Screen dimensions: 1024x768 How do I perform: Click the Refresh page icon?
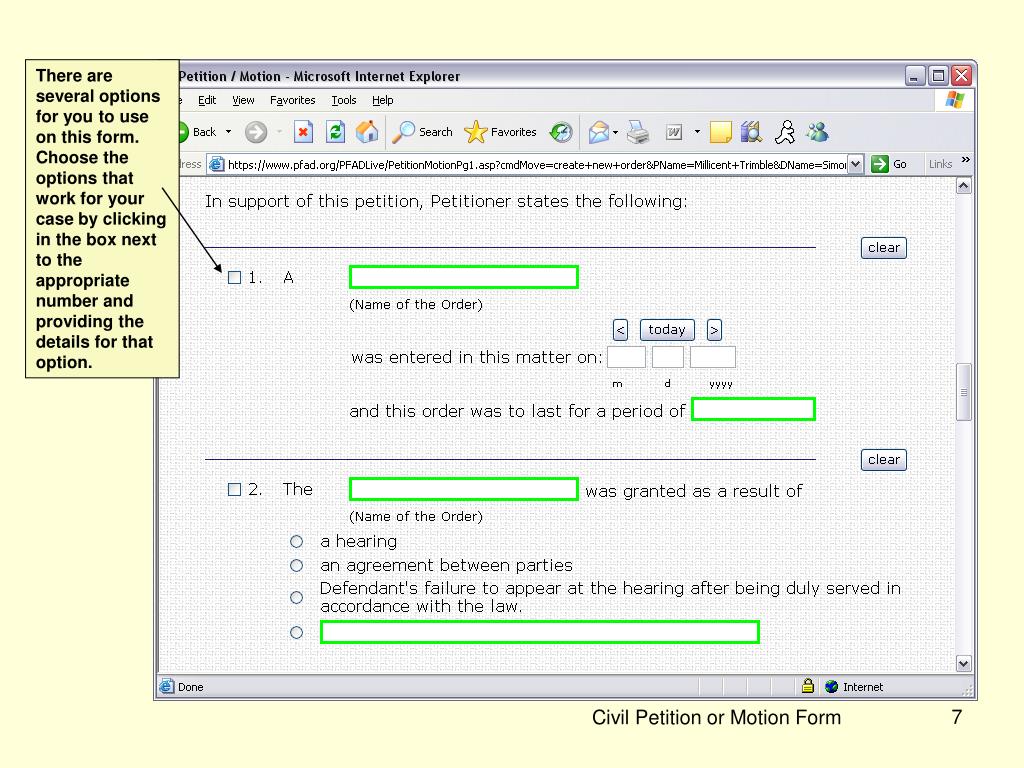[x=336, y=132]
